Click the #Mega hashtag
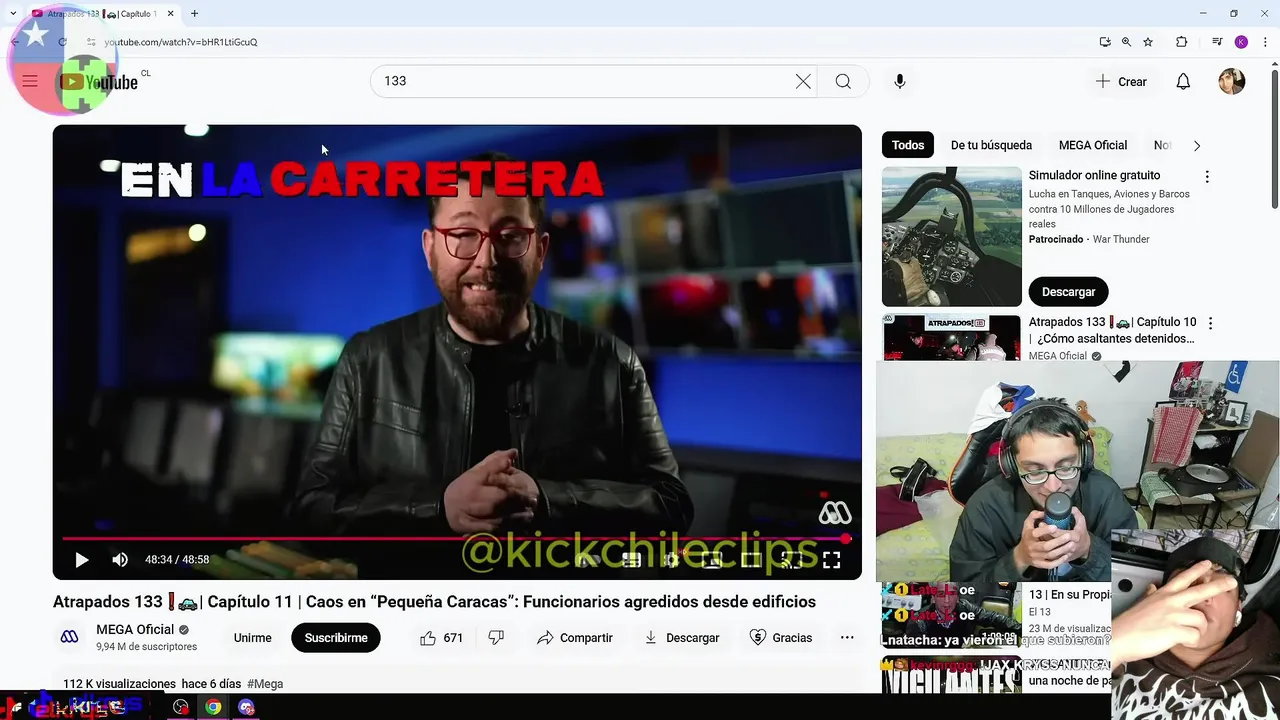This screenshot has height=720, width=1280. (x=265, y=684)
